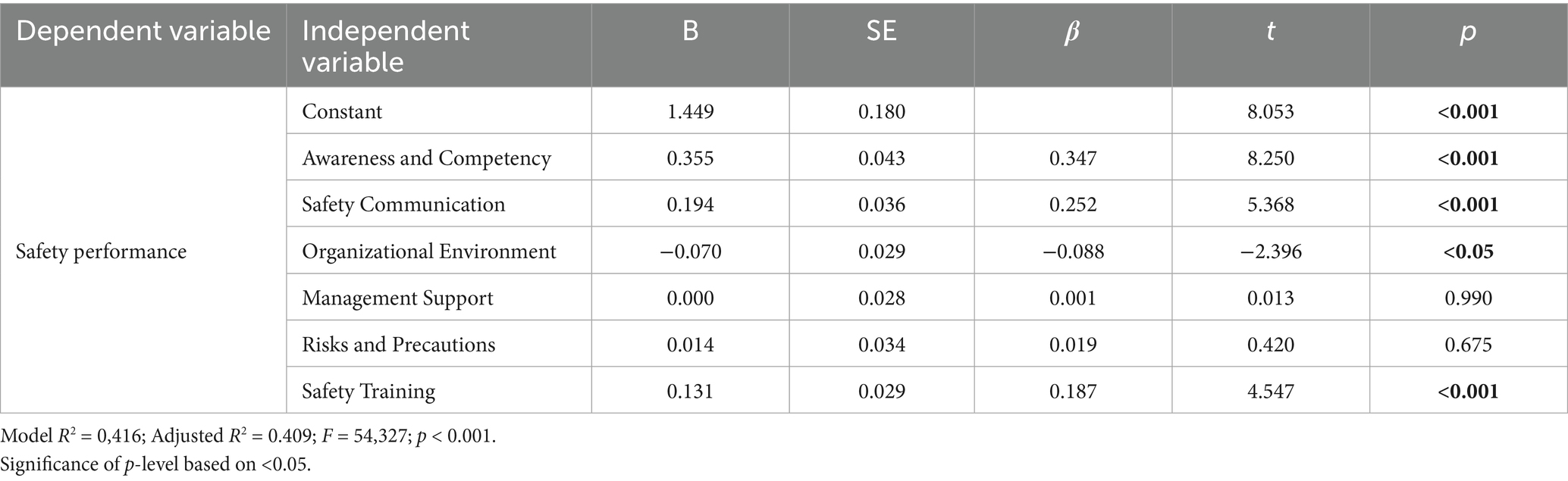Viewport: 1568px width, 481px height.
Task: Select the "Safety Communication" row label
Action: 403,205
